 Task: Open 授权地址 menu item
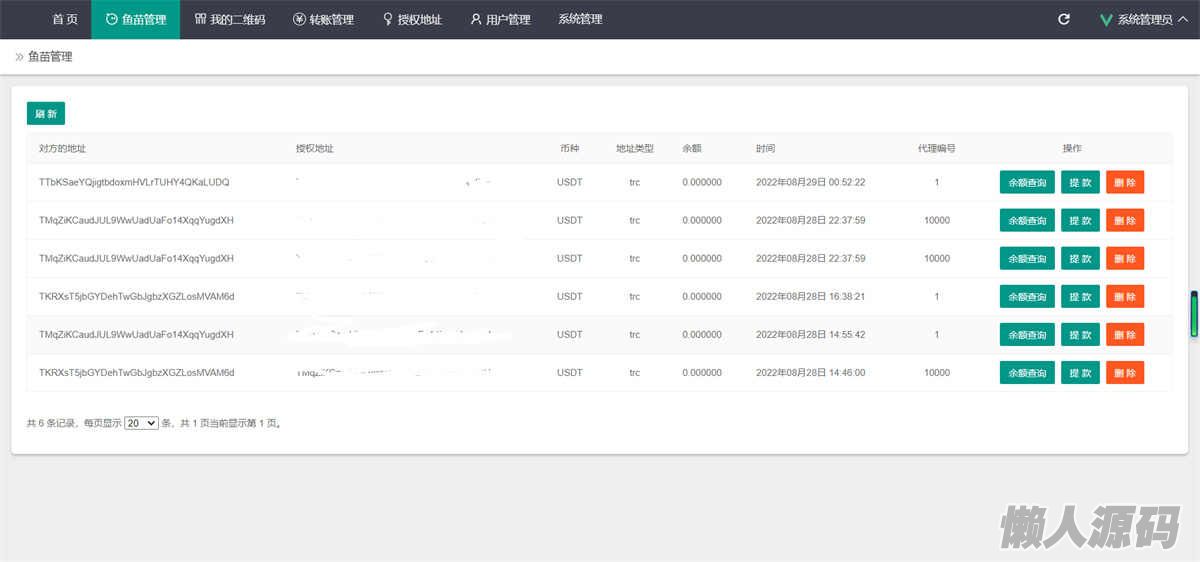click(x=412, y=19)
